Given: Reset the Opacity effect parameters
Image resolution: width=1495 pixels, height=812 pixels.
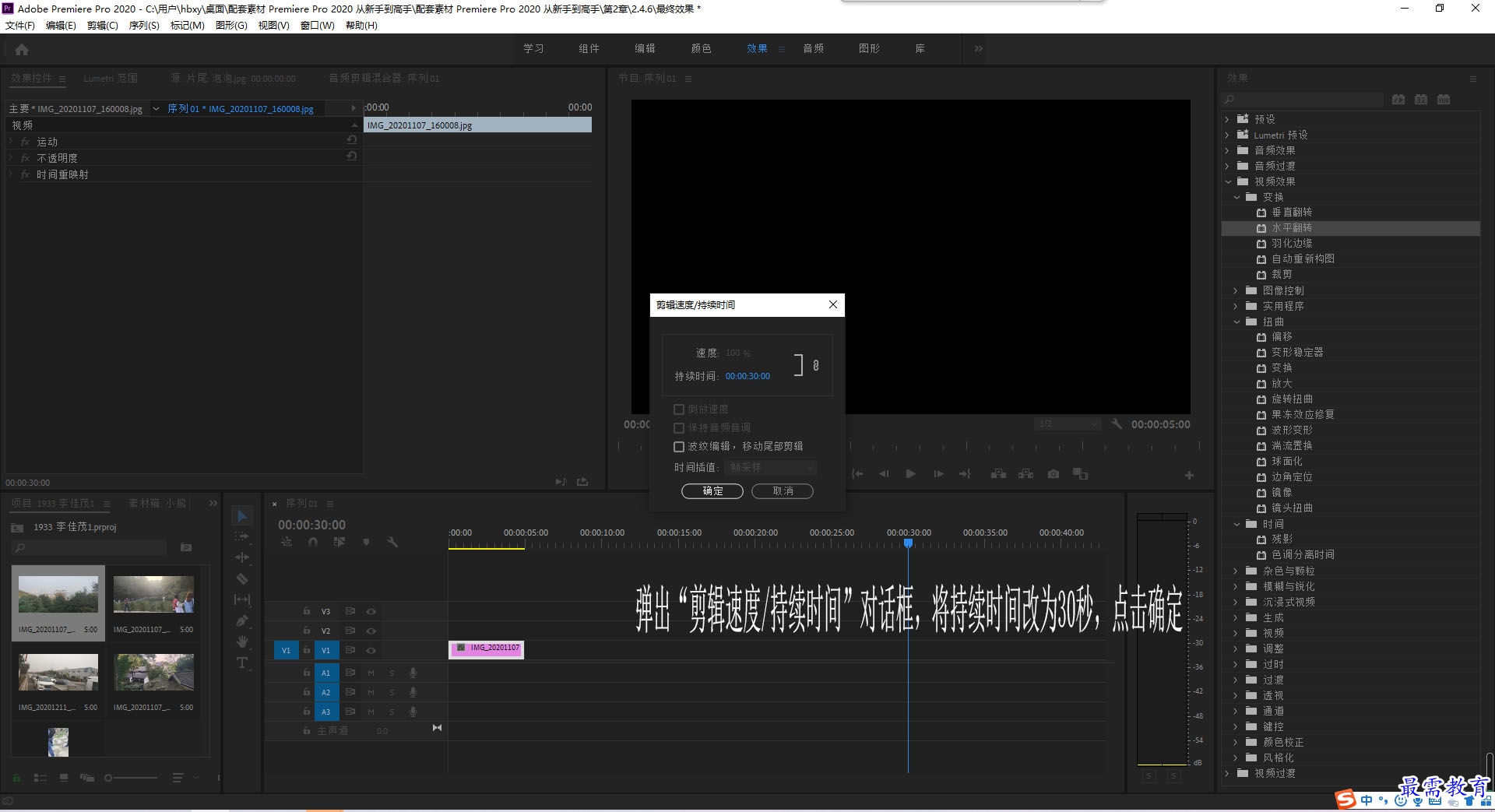Looking at the screenshot, I should (x=352, y=156).
